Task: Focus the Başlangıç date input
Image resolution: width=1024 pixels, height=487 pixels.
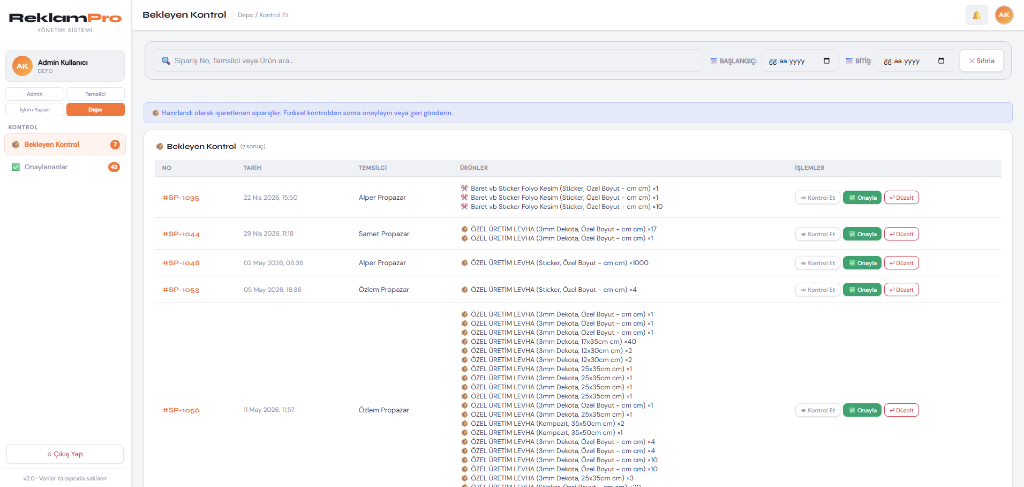Action: click(x=800, y=61)
